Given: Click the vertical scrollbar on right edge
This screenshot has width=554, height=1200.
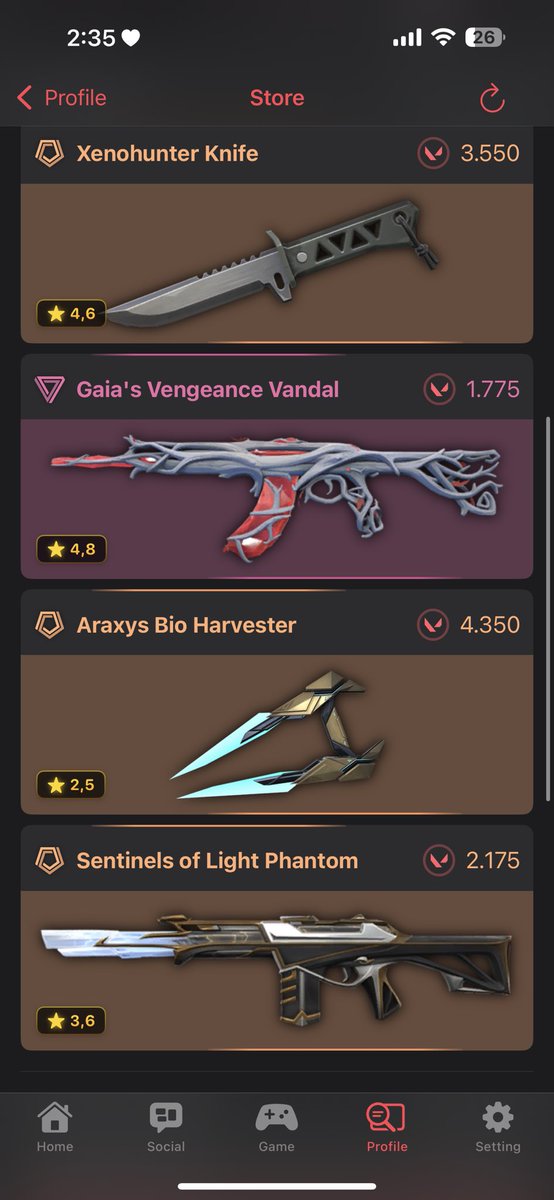Looking at the screenshot, I should [547, 609].
